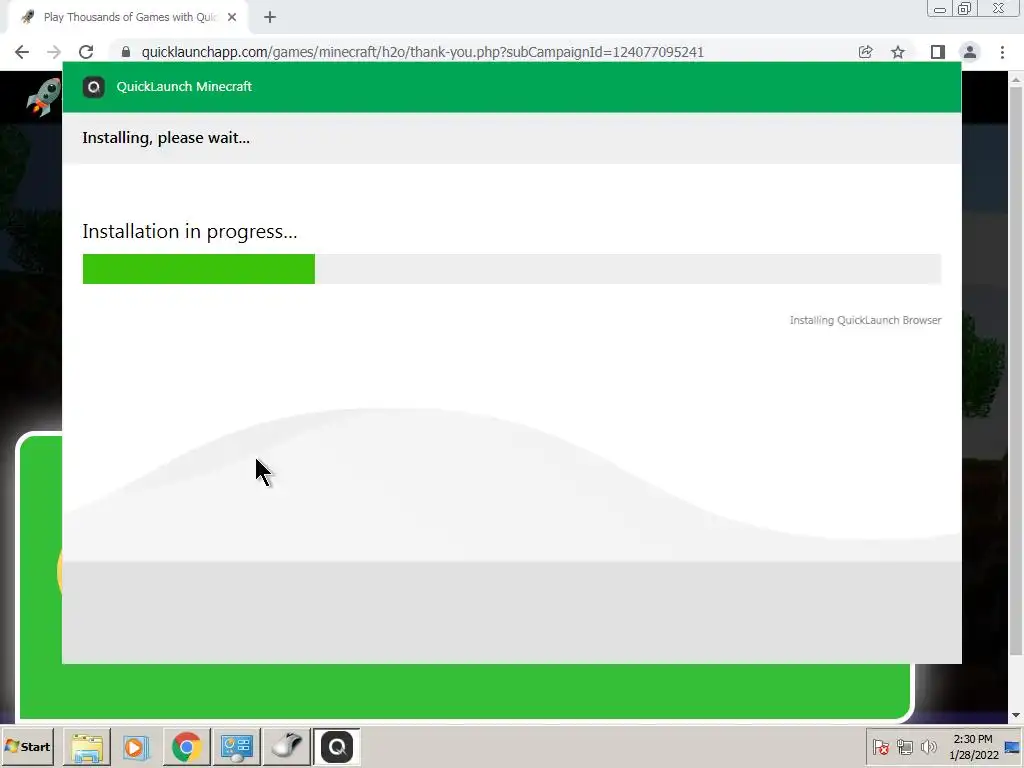1024x768 pixels.
Task: Restore down the Chrome window
Action: [x=964, y=9]
